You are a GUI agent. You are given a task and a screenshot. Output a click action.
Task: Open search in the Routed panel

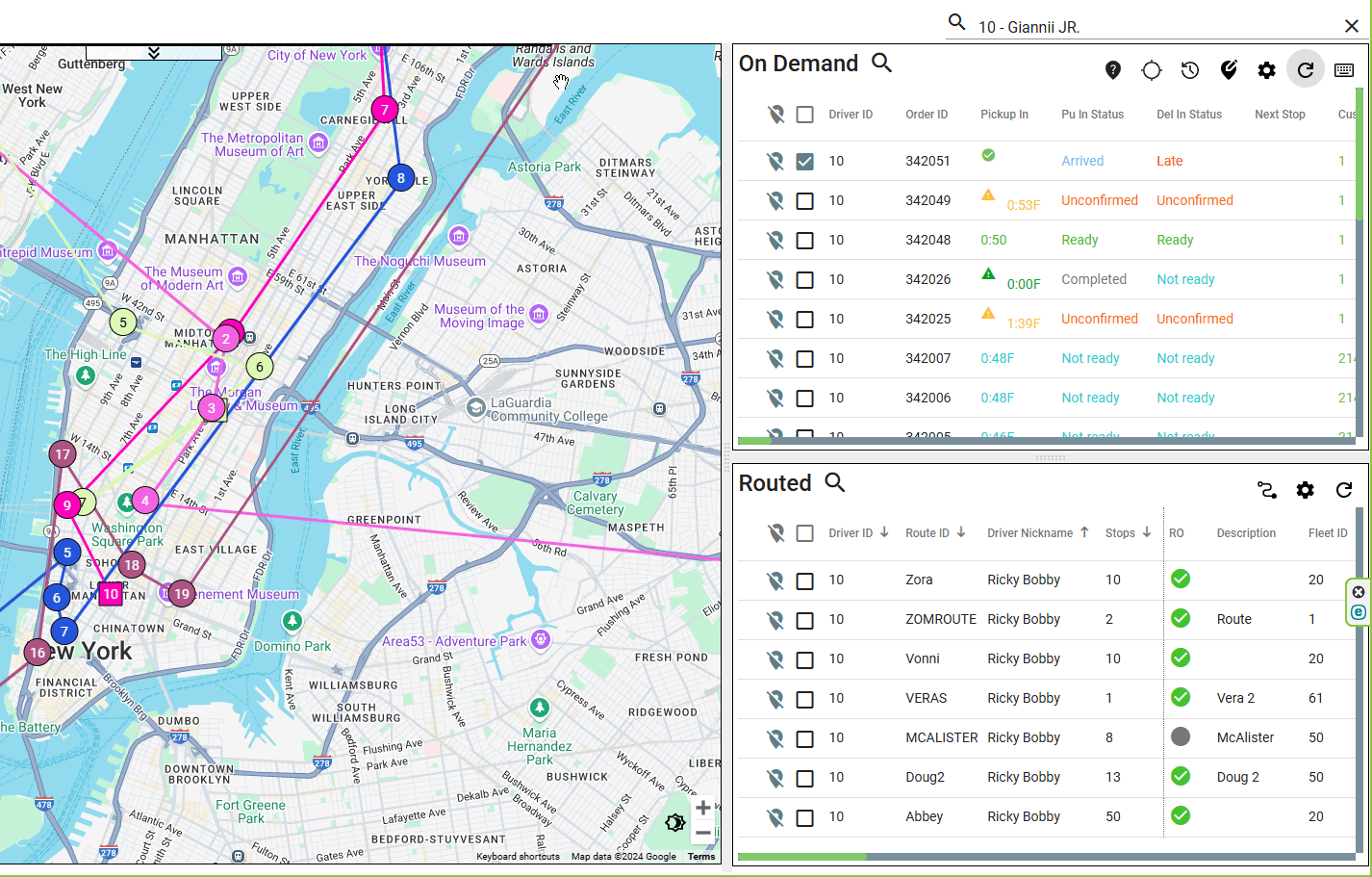(x=833, y=483)
